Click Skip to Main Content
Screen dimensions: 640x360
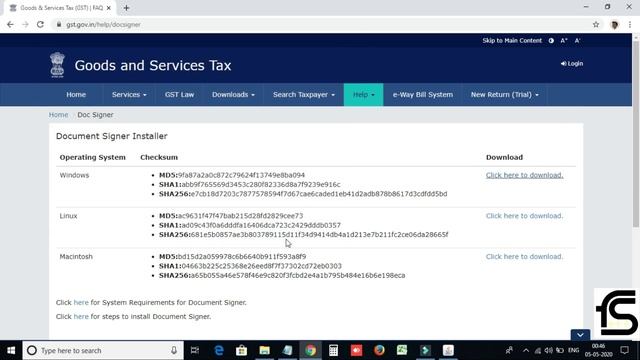click(x=512, y=40)
